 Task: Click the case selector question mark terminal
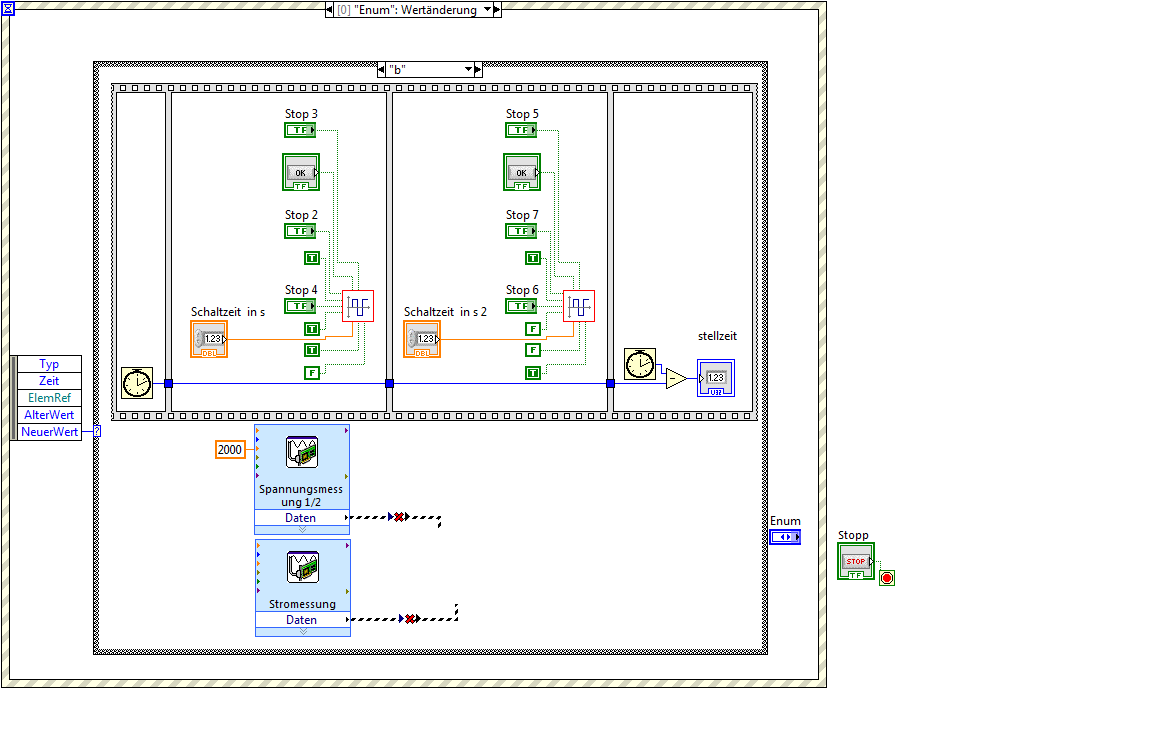97,431
